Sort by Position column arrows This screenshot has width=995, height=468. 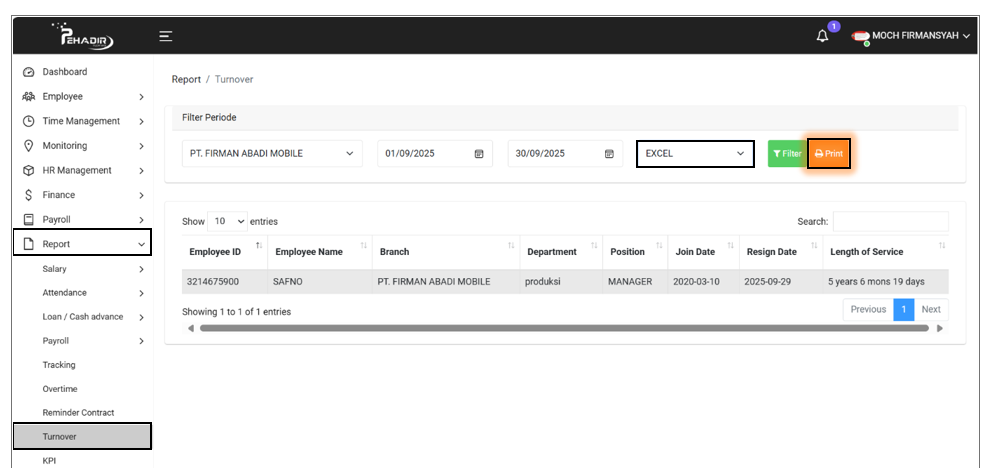[659, 245]
